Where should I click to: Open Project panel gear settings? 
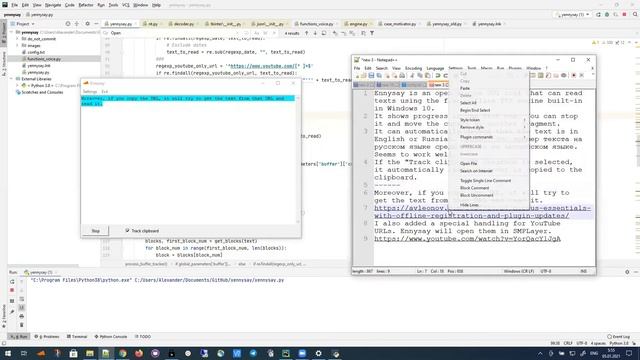click(87, 24)
